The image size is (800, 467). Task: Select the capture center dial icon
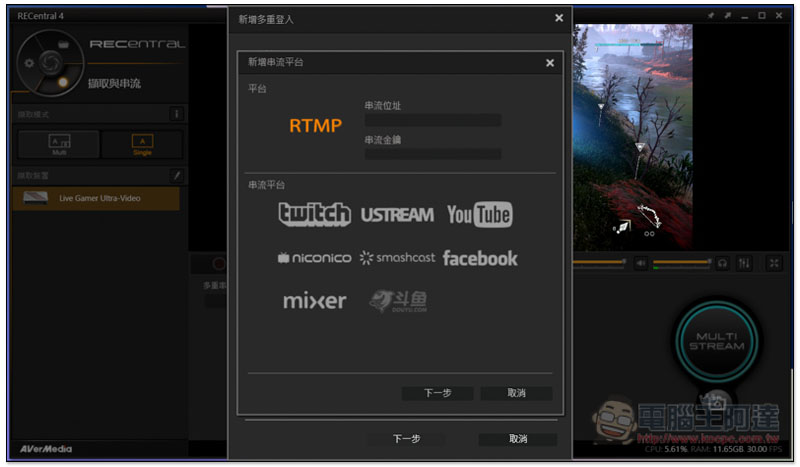[x=50, y=63]
